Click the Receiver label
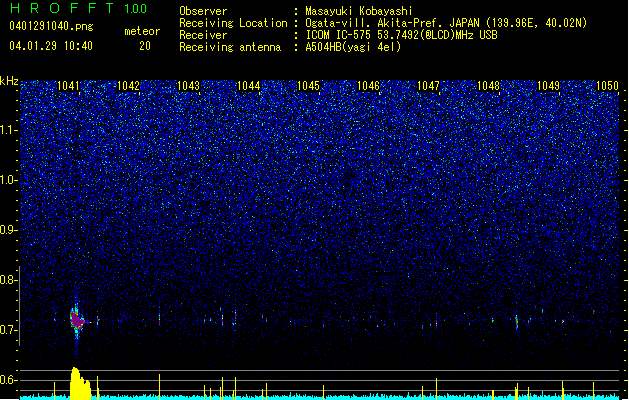The width and height of the screenshot is (629, 400). tap(203, 35)
